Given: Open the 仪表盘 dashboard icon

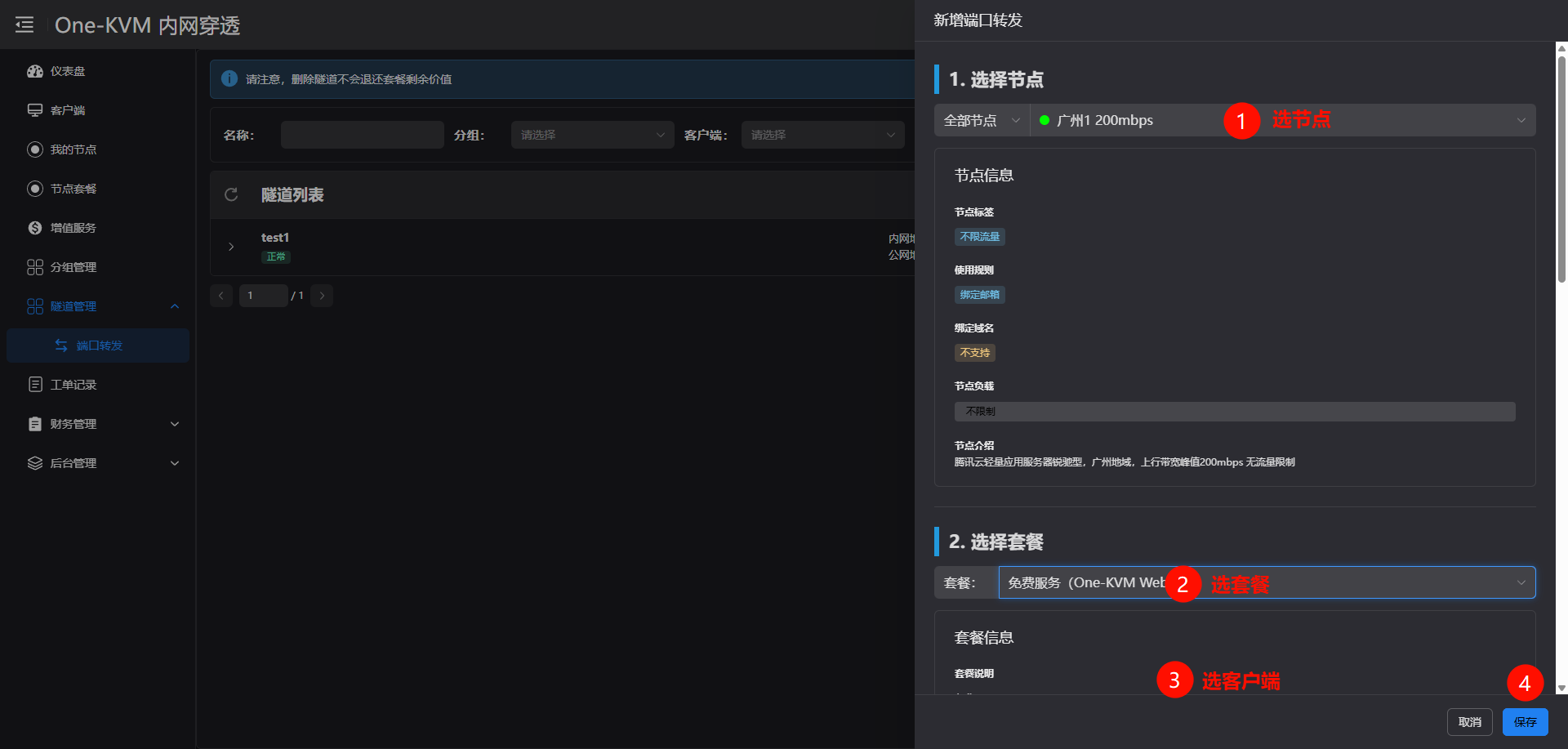Looking at the screenshot, I should (x=35, y=71).
